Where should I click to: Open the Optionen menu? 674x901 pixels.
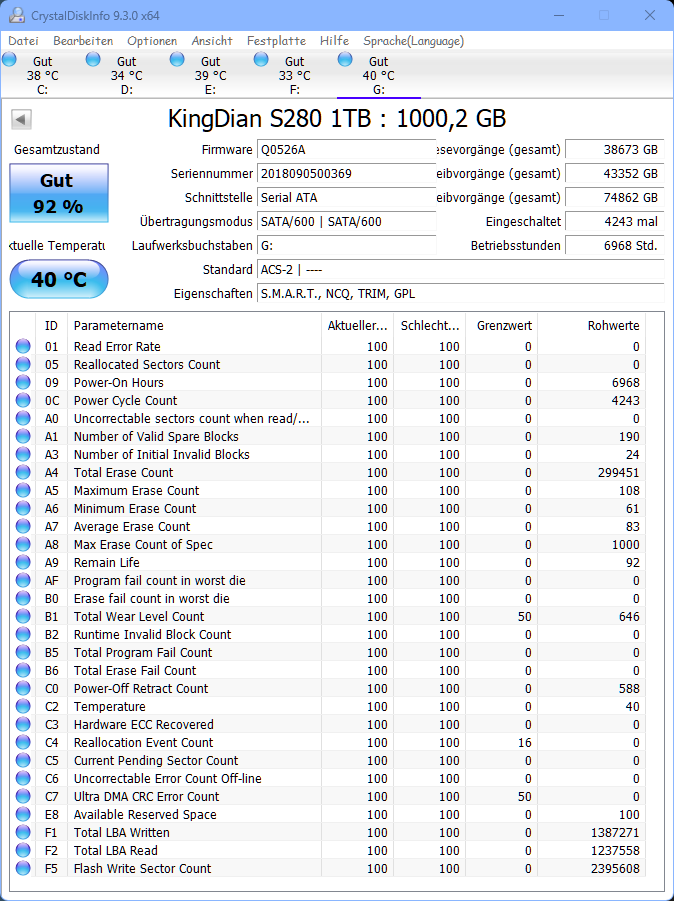(x=152, y=41)
